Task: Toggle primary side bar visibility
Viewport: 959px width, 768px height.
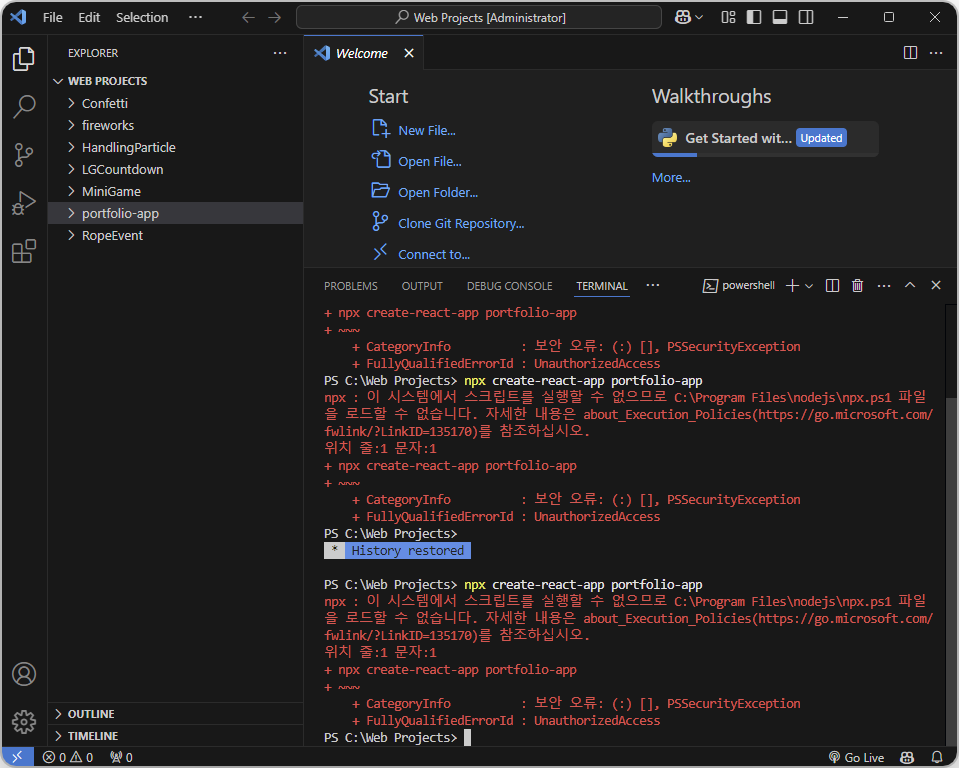Action: pos(754,17)
